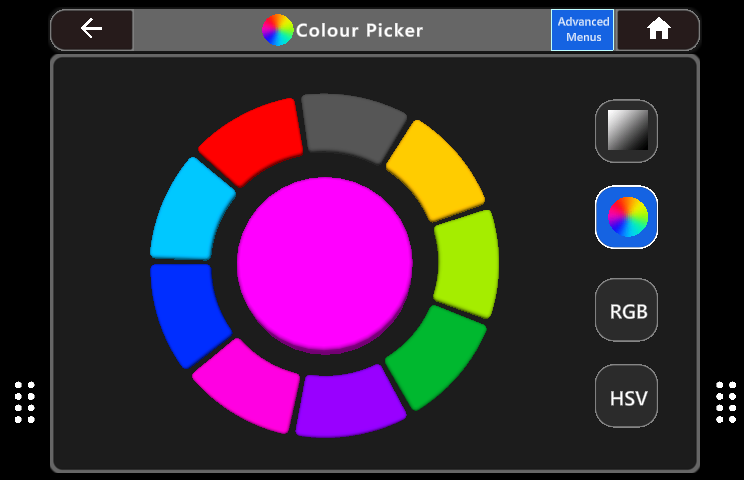
Task: Pick the red segment on the wheel
Action: (252, 139)
